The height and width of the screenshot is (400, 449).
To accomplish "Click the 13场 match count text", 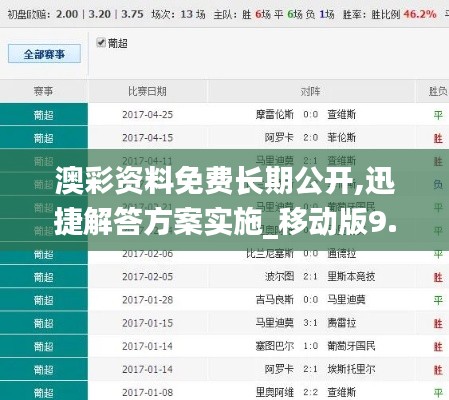I will (x=193, y=14).
